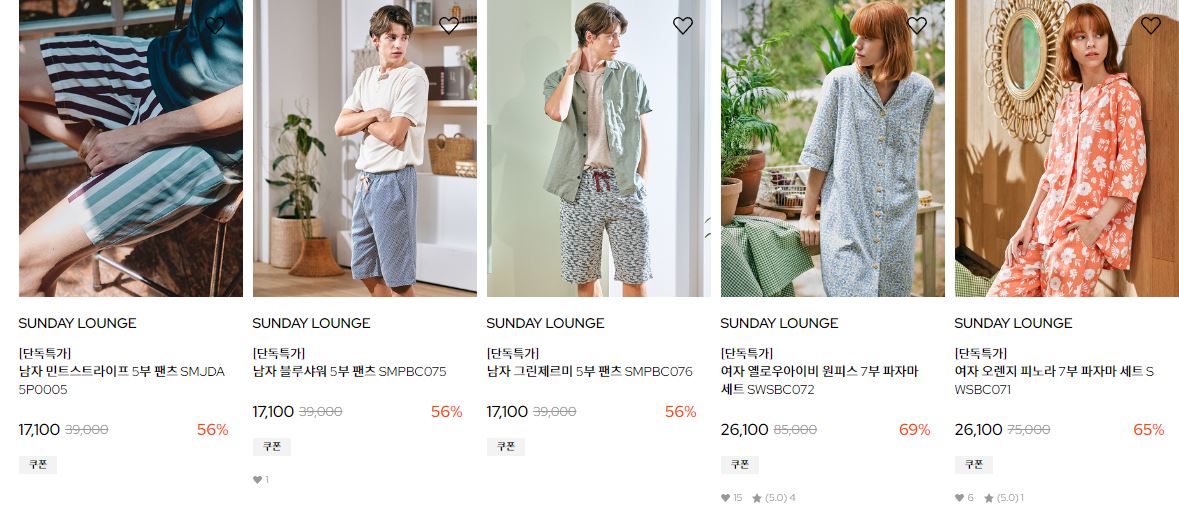
Task: Open mint stripe pants product image
Action: [x=131, y=148]
